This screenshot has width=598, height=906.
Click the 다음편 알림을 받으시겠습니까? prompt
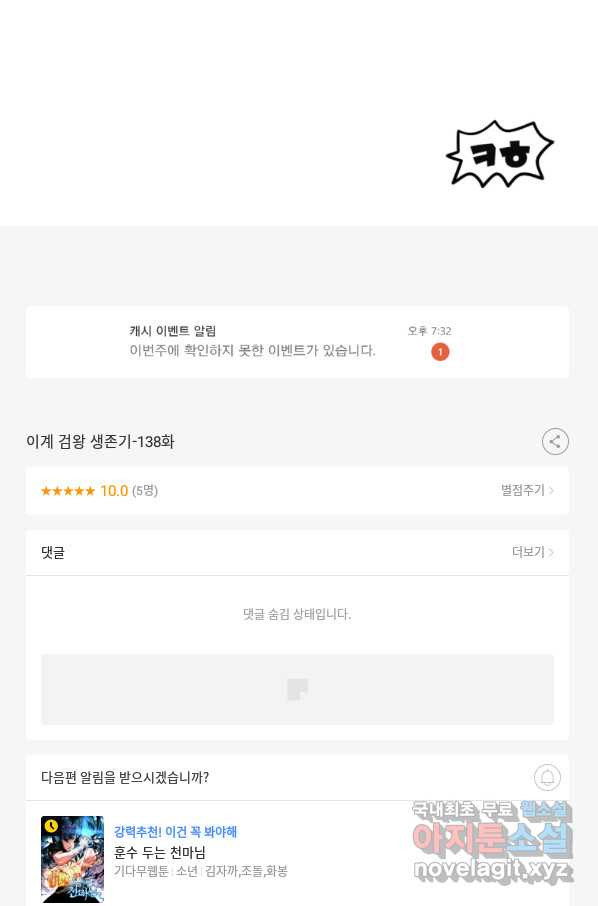(x=125, y=778)
